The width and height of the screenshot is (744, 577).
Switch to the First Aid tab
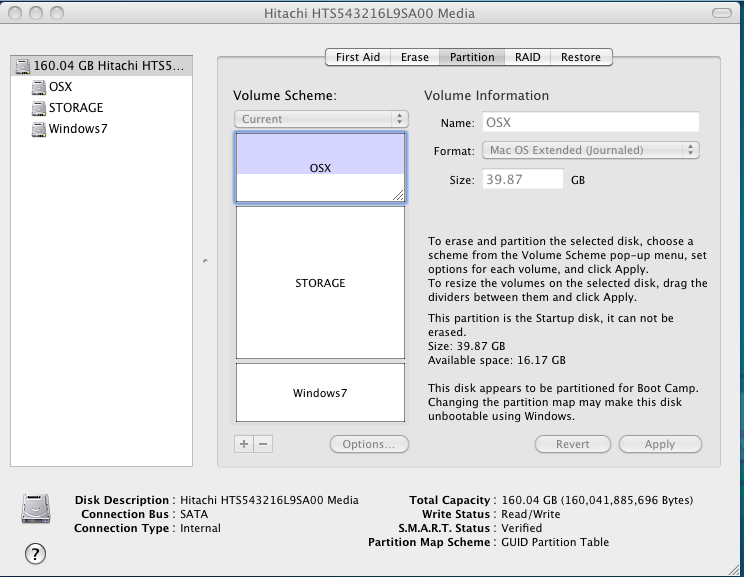click(x=358, y=57)
